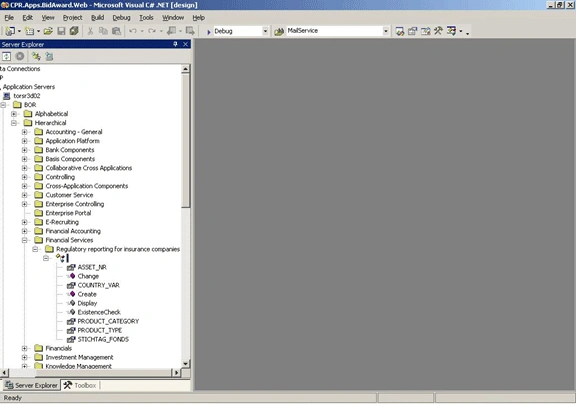576x404 pixels.
Task: Open the Properties Window toolbar icon
Action: (x=413, y=31)
